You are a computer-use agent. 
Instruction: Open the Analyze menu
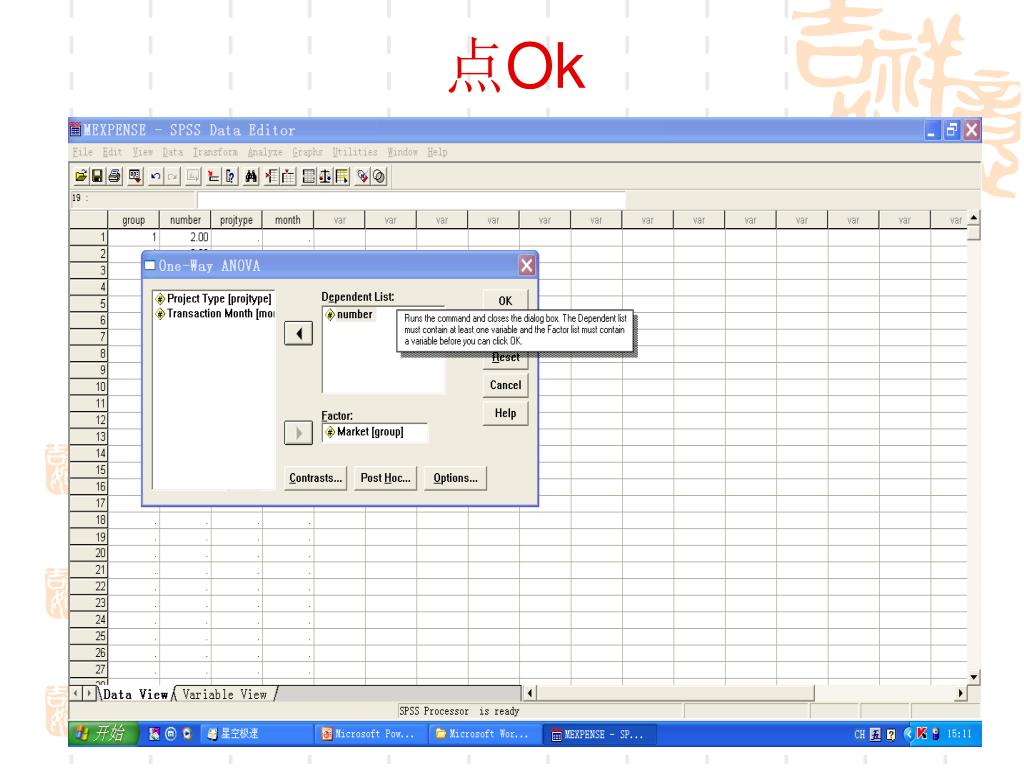coord(265,152)
